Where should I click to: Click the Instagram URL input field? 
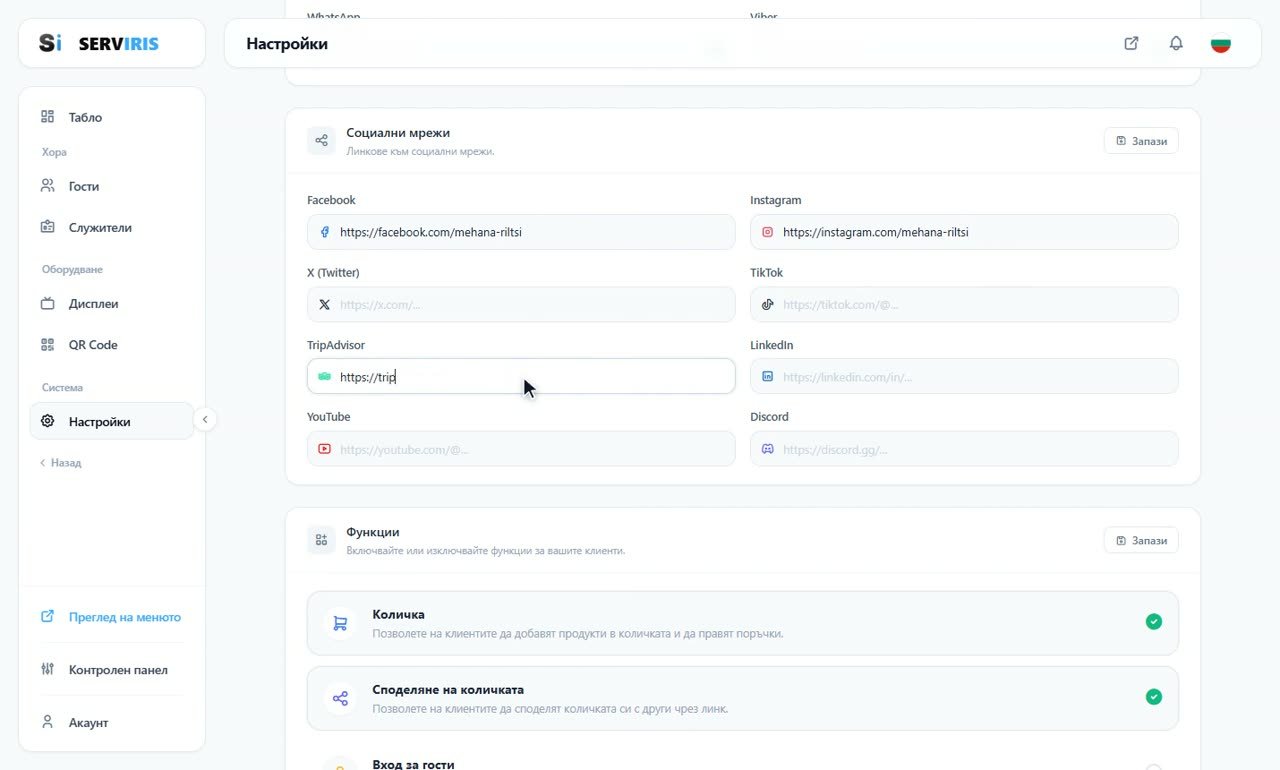tap(964, 232)
